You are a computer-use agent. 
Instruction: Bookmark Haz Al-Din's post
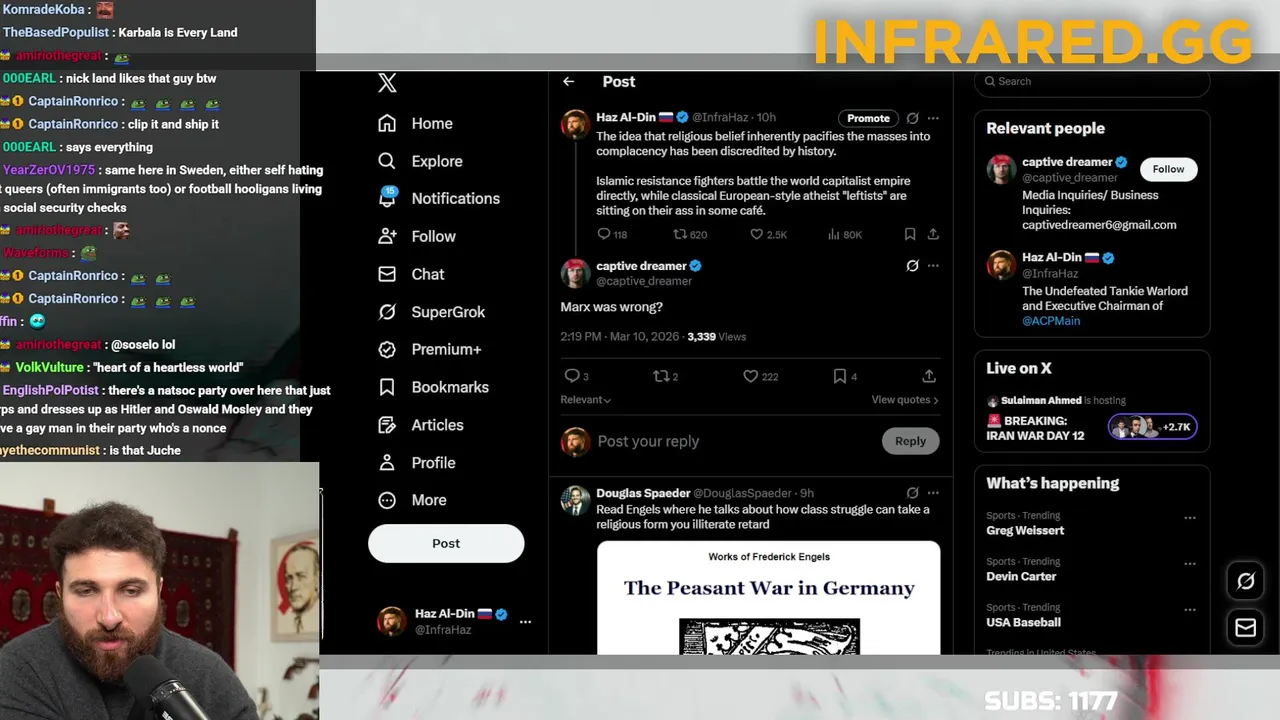(910, 234)
